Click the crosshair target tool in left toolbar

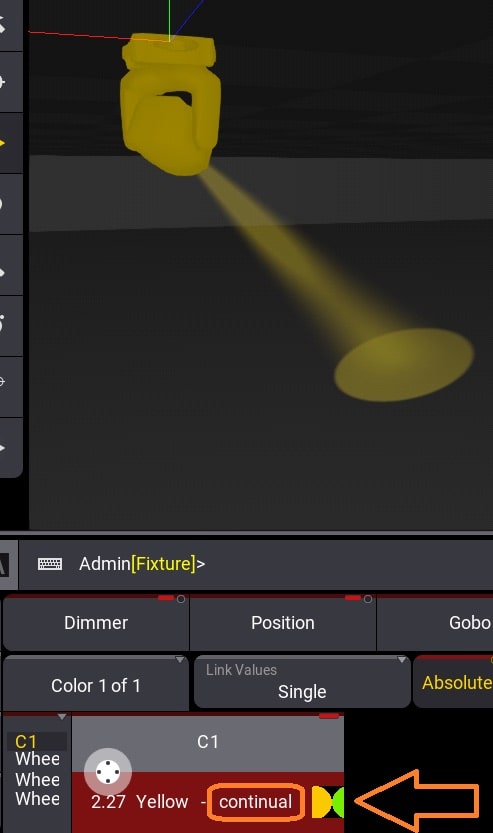coord(3,381)
